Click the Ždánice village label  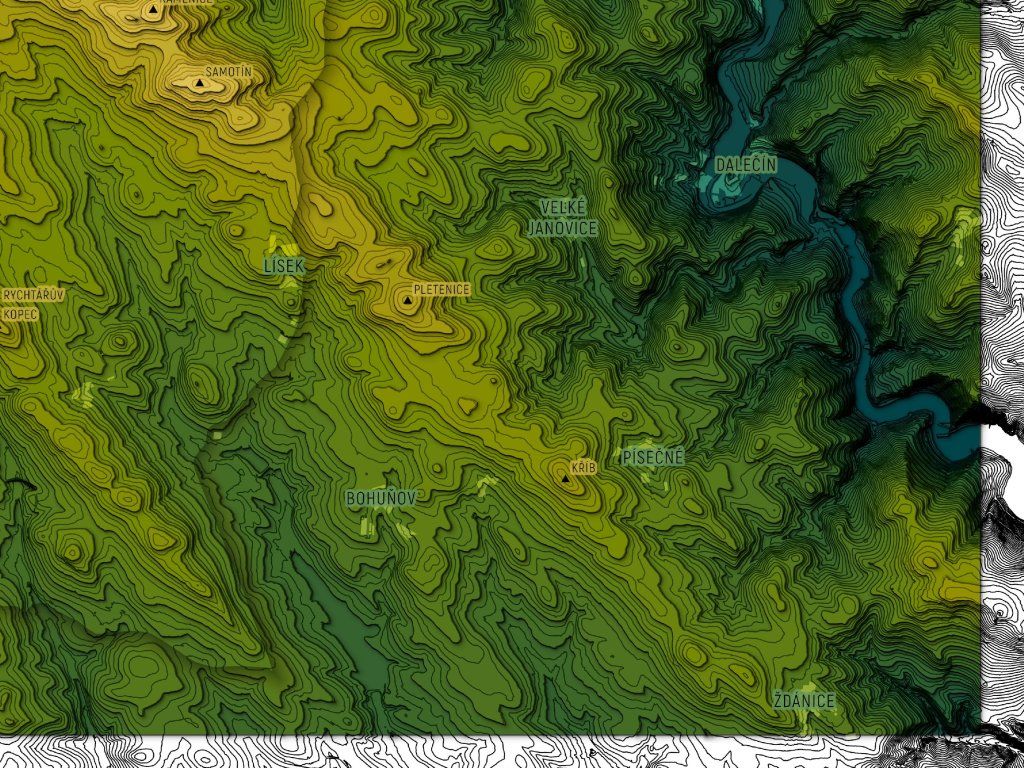(x=804, y=701)
